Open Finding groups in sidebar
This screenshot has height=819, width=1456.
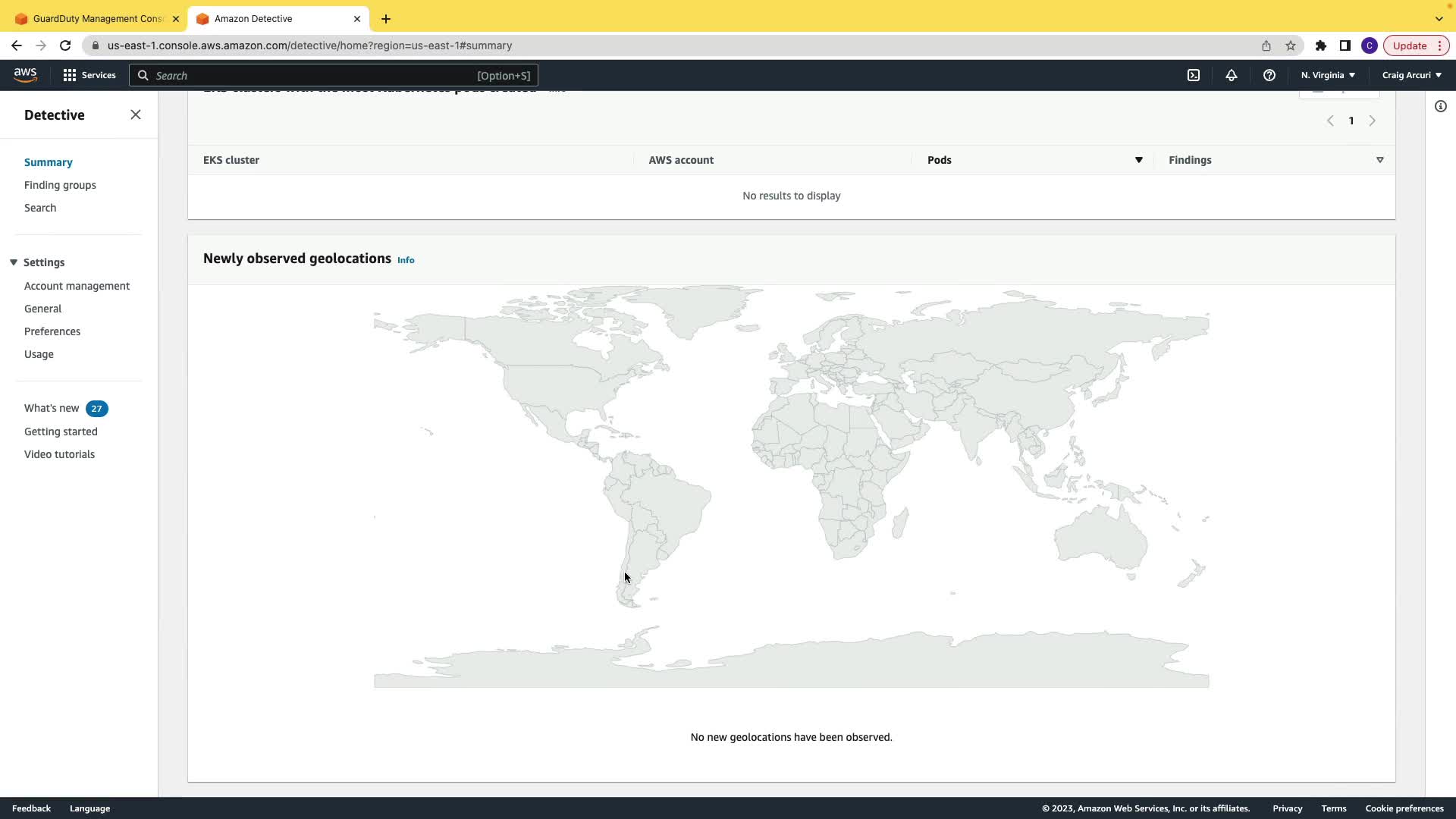[x=60, y=185]
